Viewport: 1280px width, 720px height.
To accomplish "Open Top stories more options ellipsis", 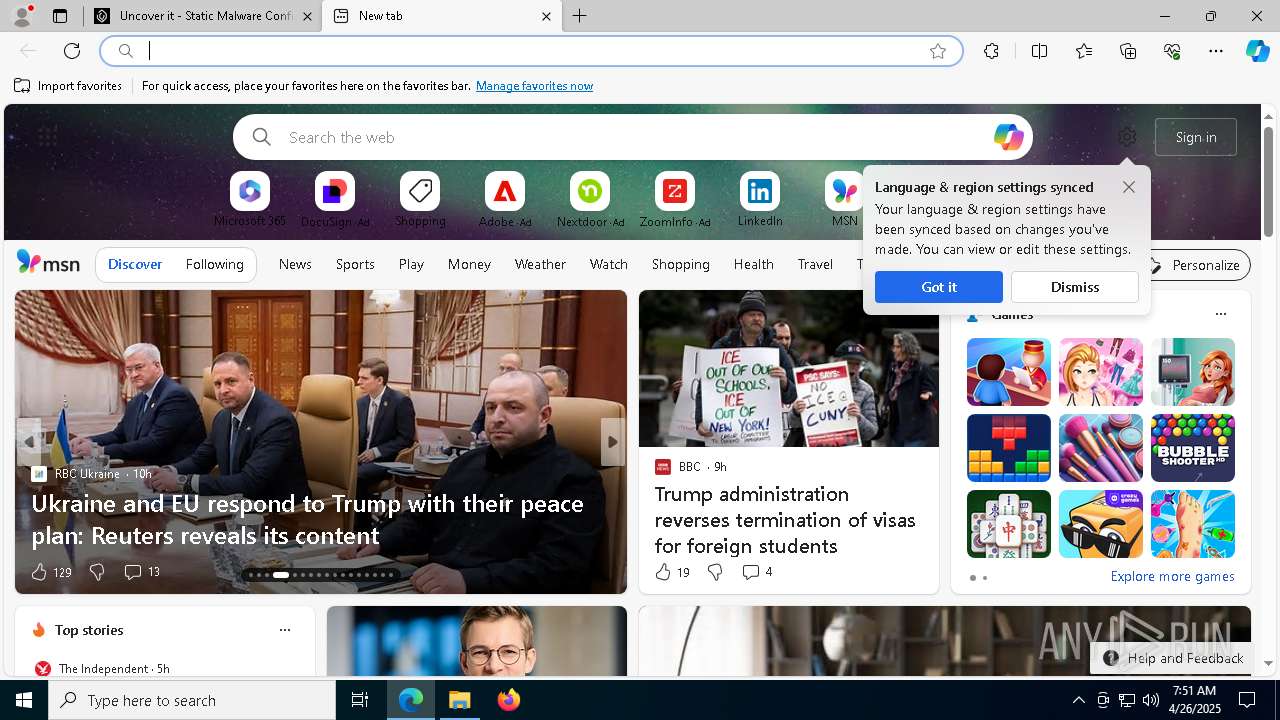I will click(x=285, y=630).
